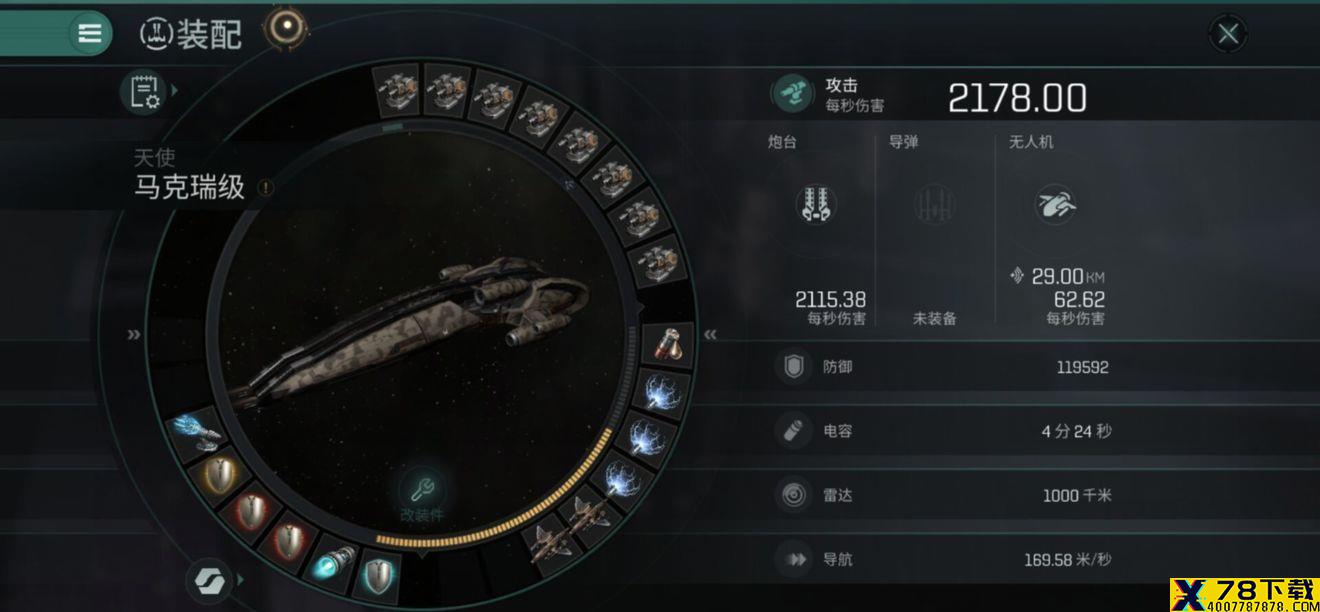Image resolution: width=1320 pixels, height=612 pixels.
Task: Expand the arrow beside the fittings clipboard
Action: 175,91
